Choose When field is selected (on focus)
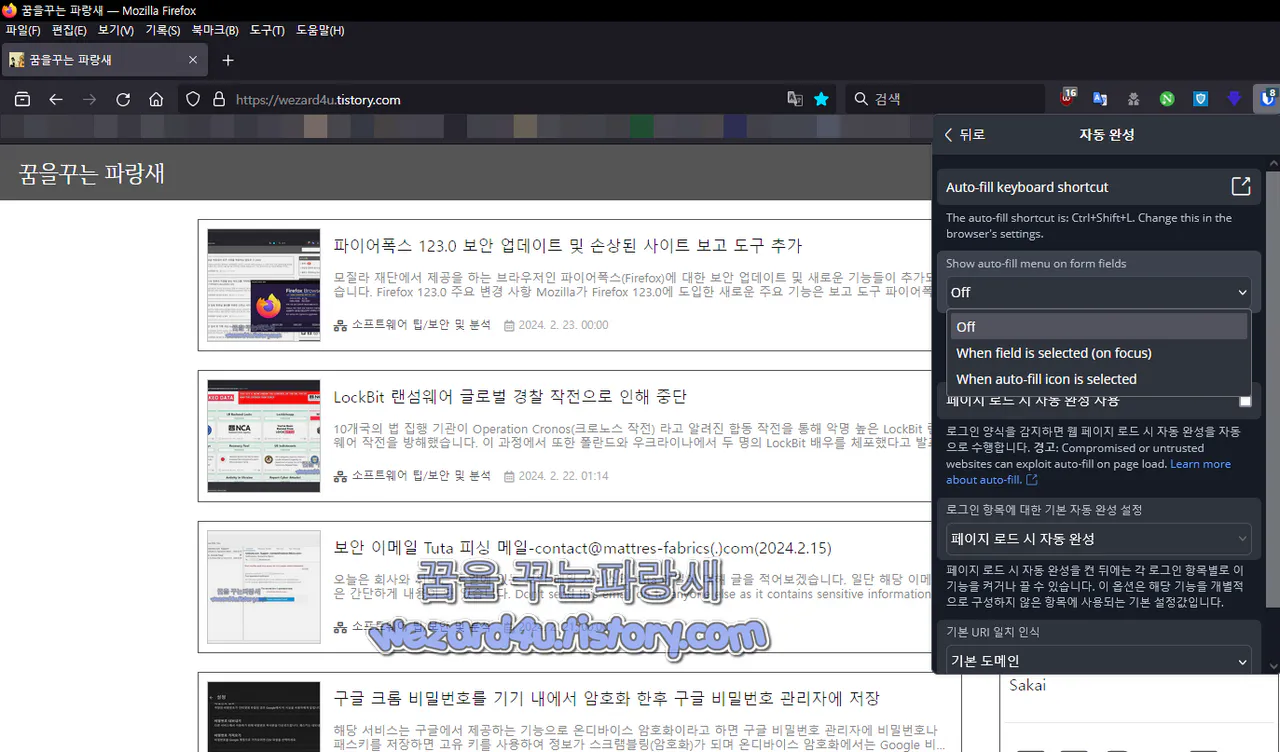1280x752 pixels. (1099, 353)
